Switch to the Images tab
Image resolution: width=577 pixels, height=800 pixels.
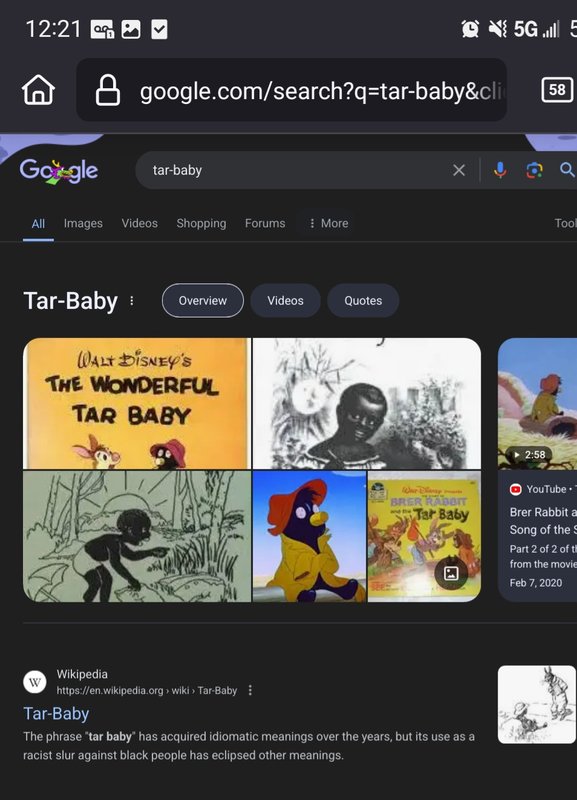[x=83, y=223]
